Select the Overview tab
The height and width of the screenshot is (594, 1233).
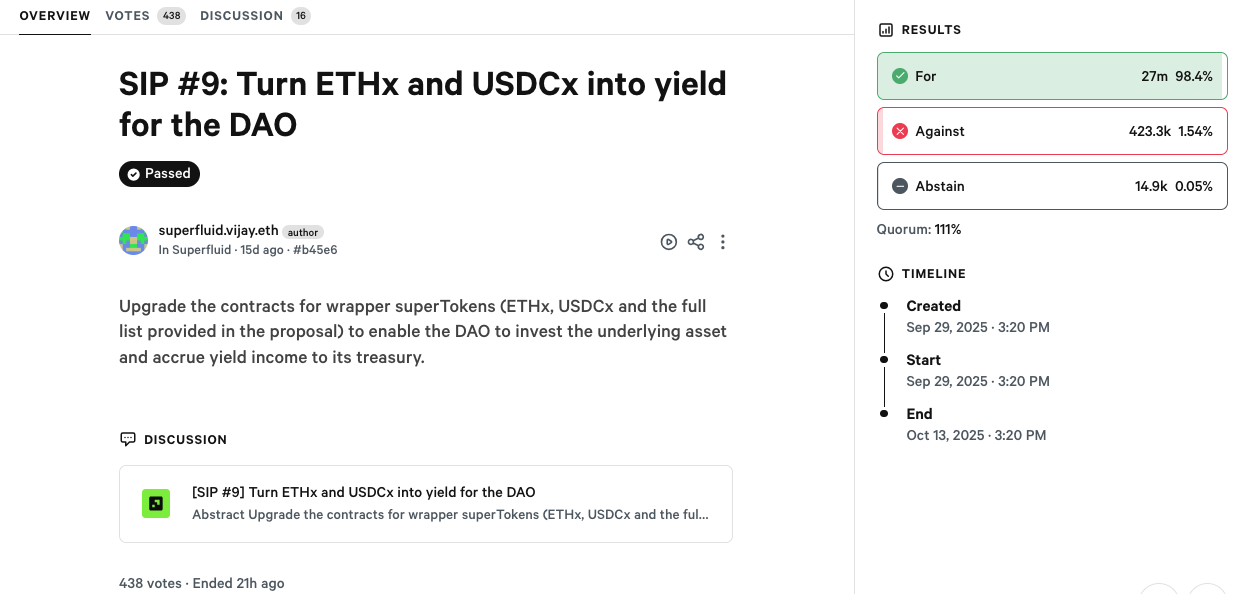(x=54, y=16)
